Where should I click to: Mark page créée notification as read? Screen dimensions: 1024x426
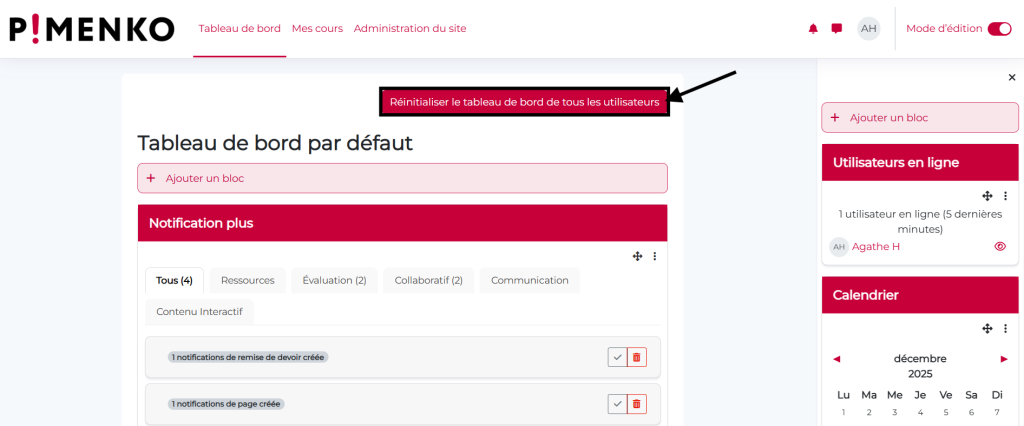(x=617, y=404)
